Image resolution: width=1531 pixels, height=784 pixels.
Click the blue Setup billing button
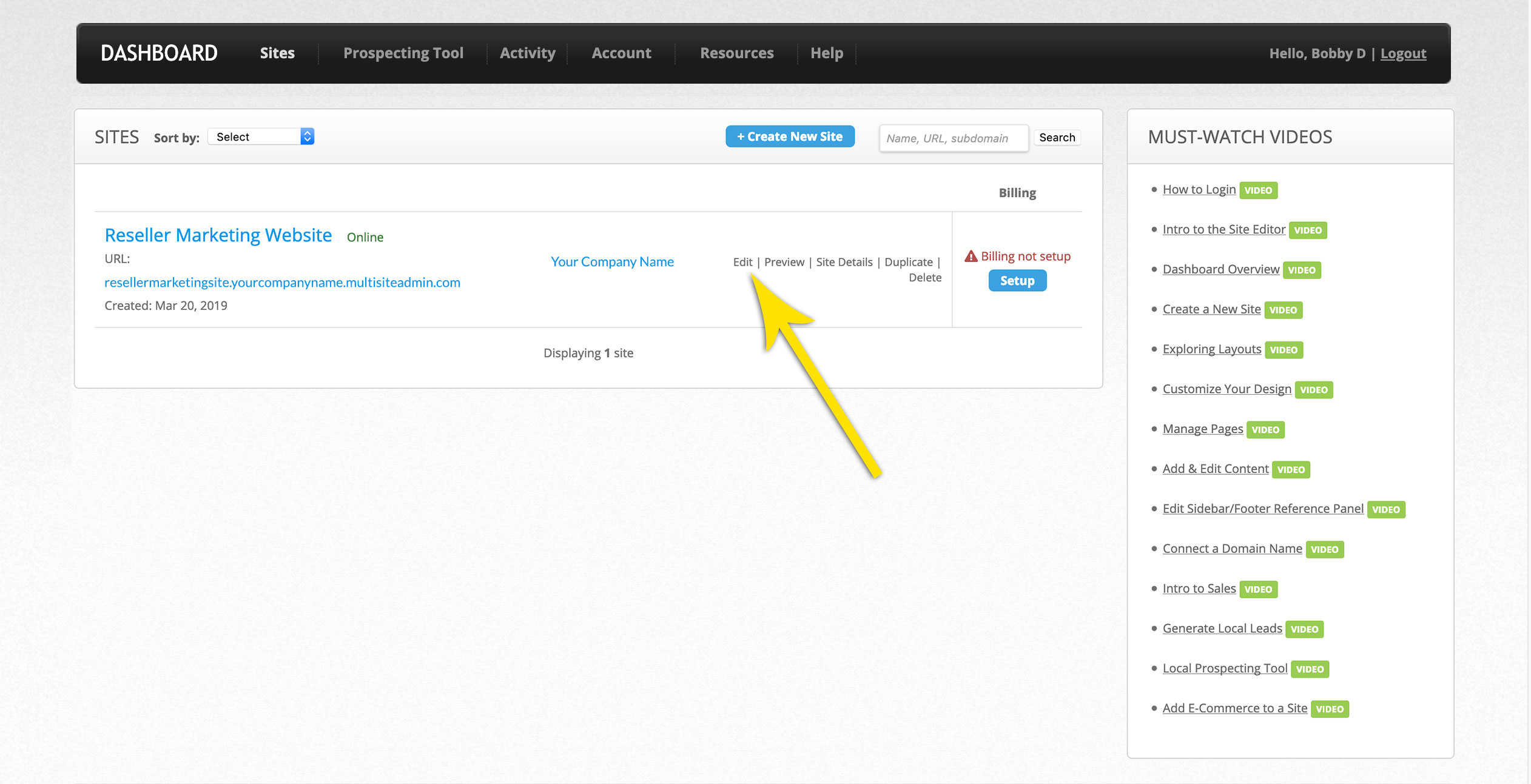pyautogui.click(x=1017, y=281)
